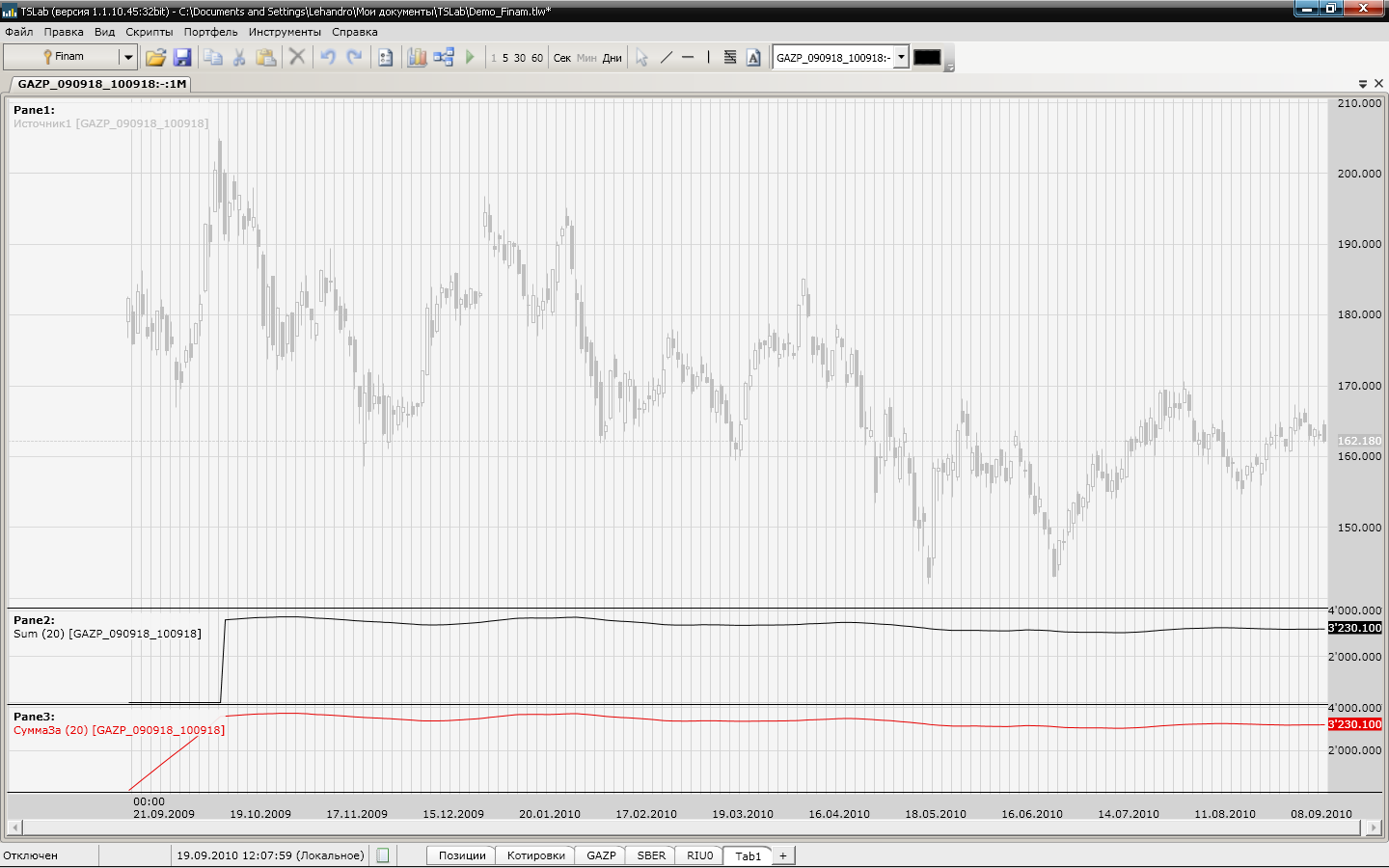
Task: Click the text label 'A' tool icon
Action: (x=753, y=58)
